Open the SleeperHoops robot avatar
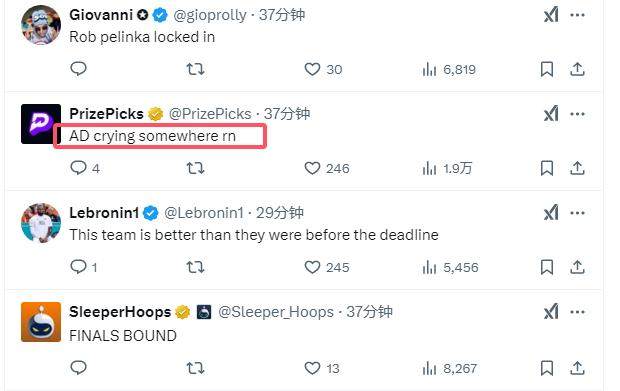Viewport: 620px width, 391px height. click(x=41, y=322)
